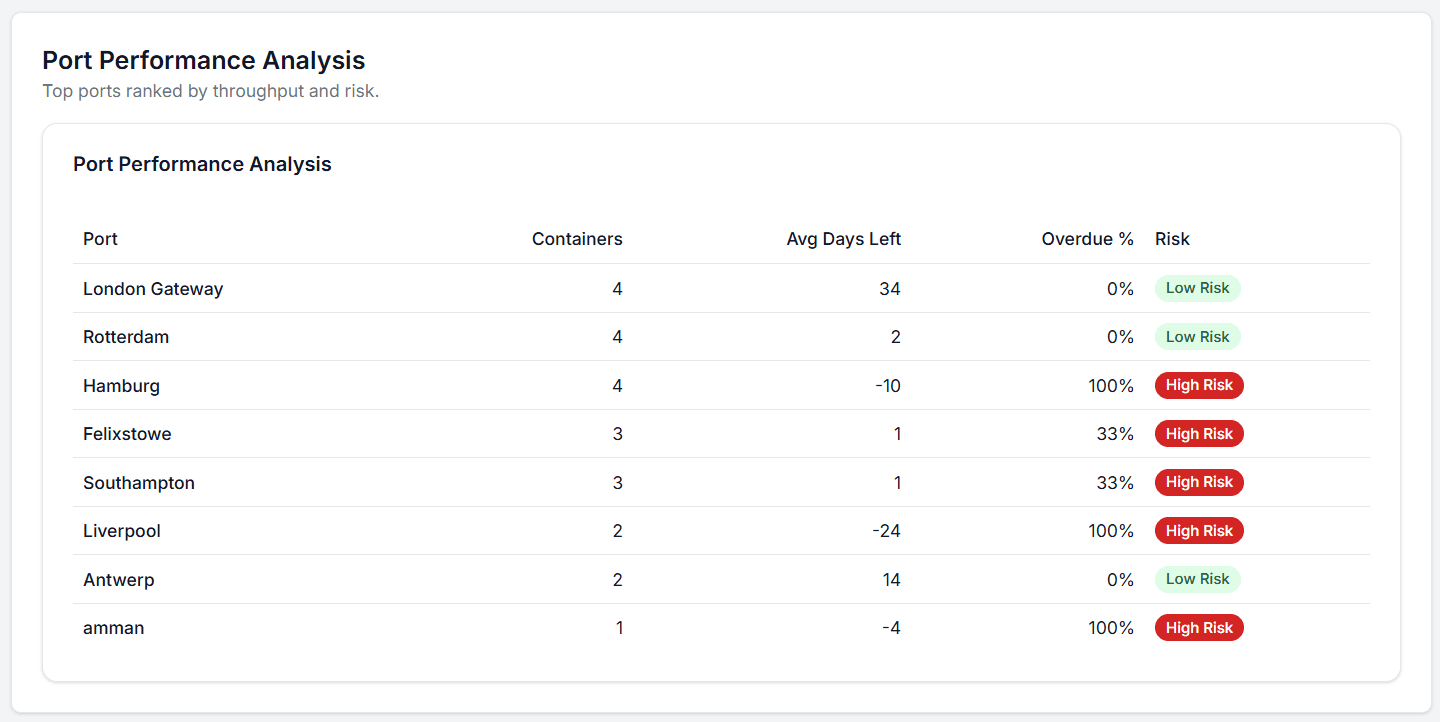Click the High Risk badge for Hamburg
The width and height of the screenshot is (1440, 722).
point(1199,385)
